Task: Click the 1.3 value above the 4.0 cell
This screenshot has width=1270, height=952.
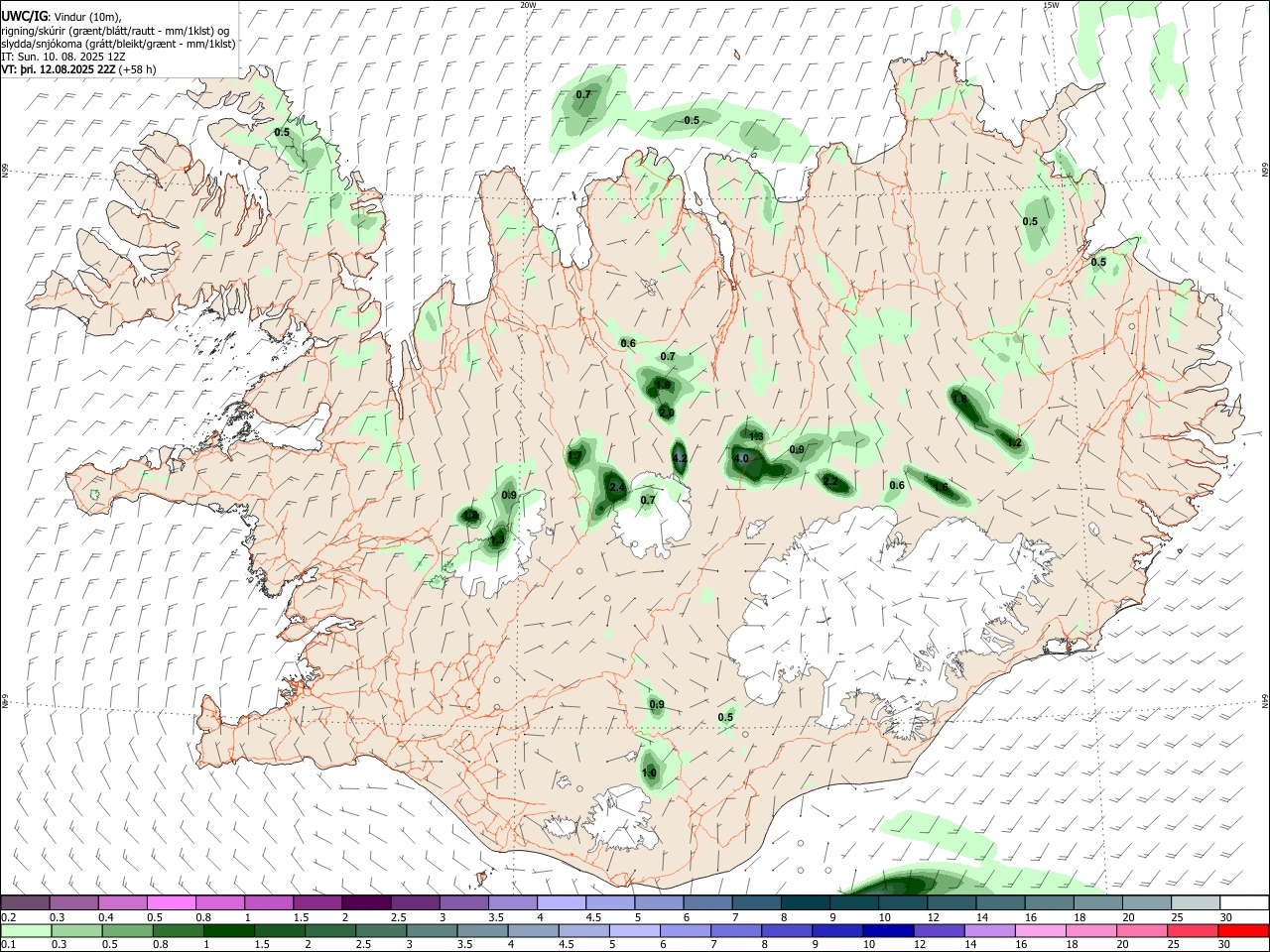Action: 756,436
